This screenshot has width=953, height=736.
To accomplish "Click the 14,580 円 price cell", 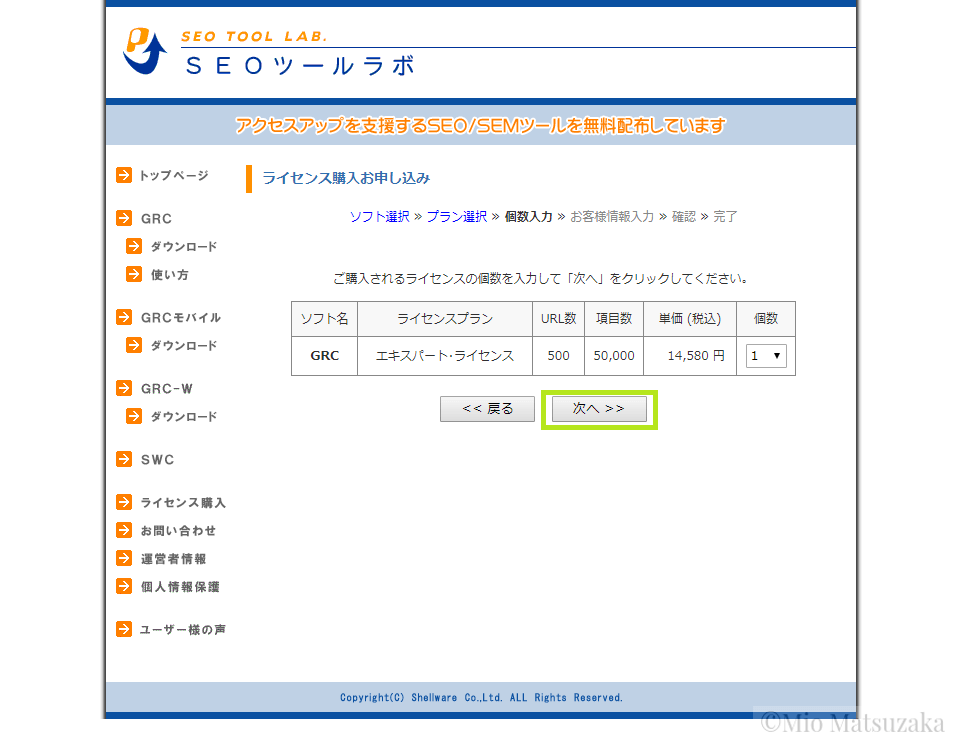I will tap(690, 356).
